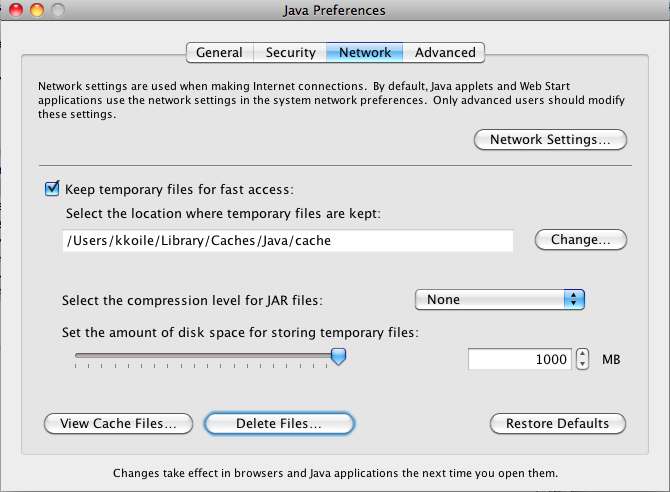The height and width of the screenshot is (492, 670).
Task: View Cache Files
Action: point(118,424)
